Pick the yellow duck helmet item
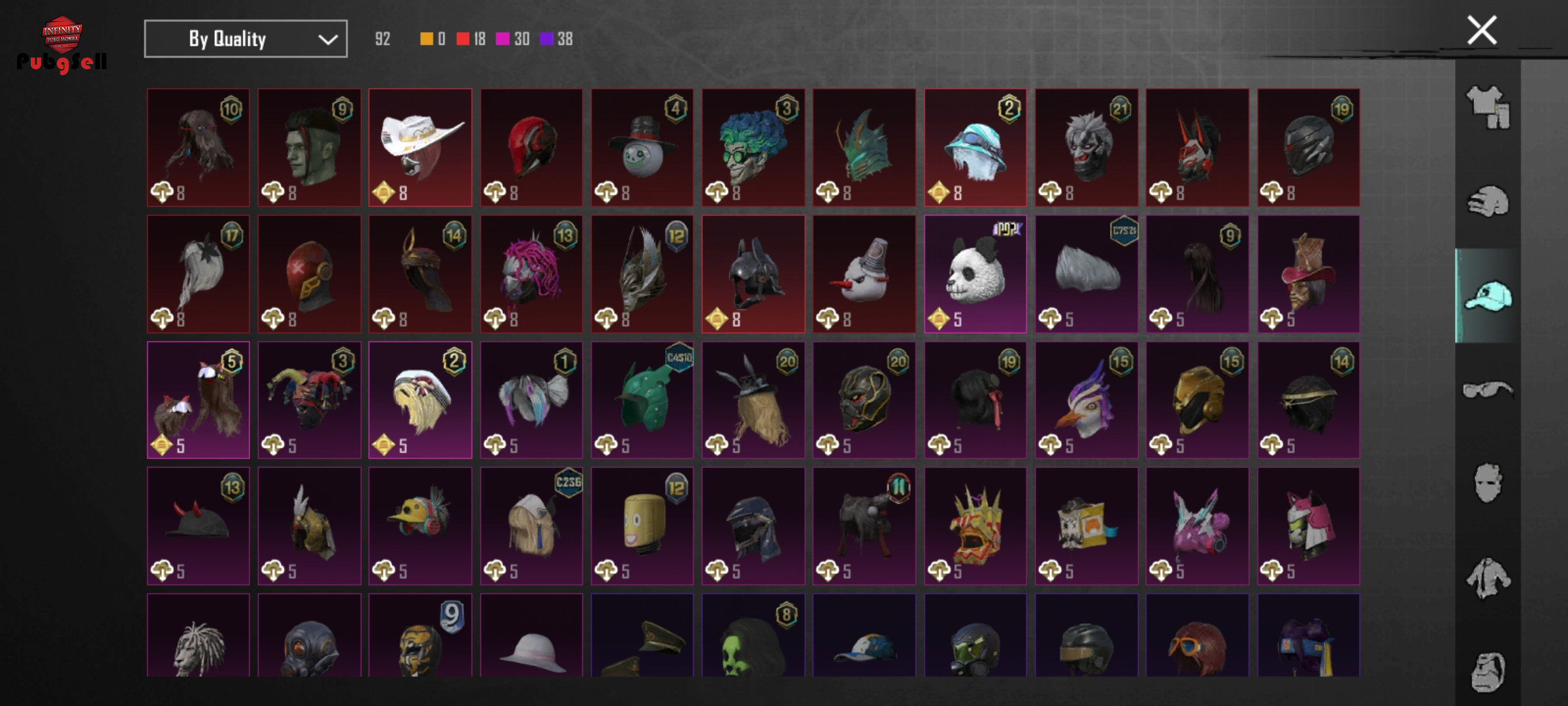This screenshot has height=706, width=1568. 420,526
